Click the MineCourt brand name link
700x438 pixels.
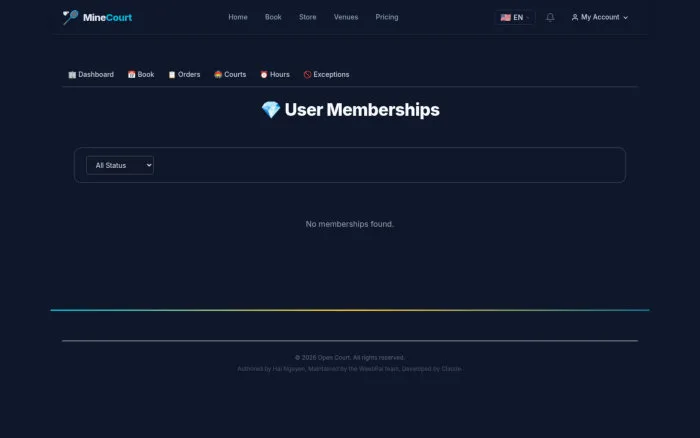(108, 17)
